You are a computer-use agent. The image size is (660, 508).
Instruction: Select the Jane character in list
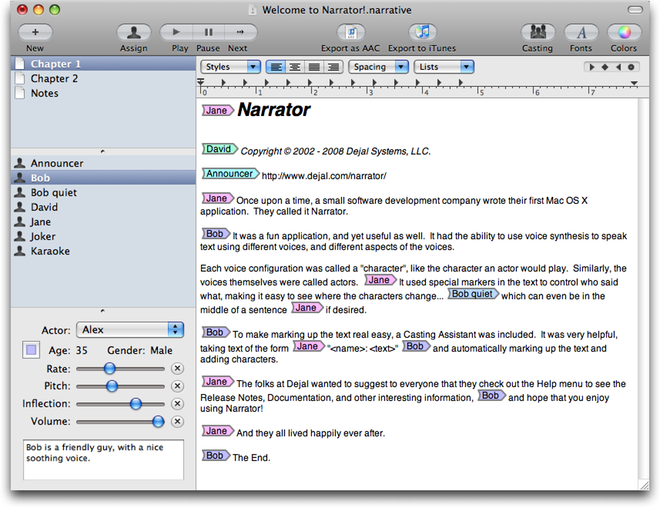coord(103,222)
